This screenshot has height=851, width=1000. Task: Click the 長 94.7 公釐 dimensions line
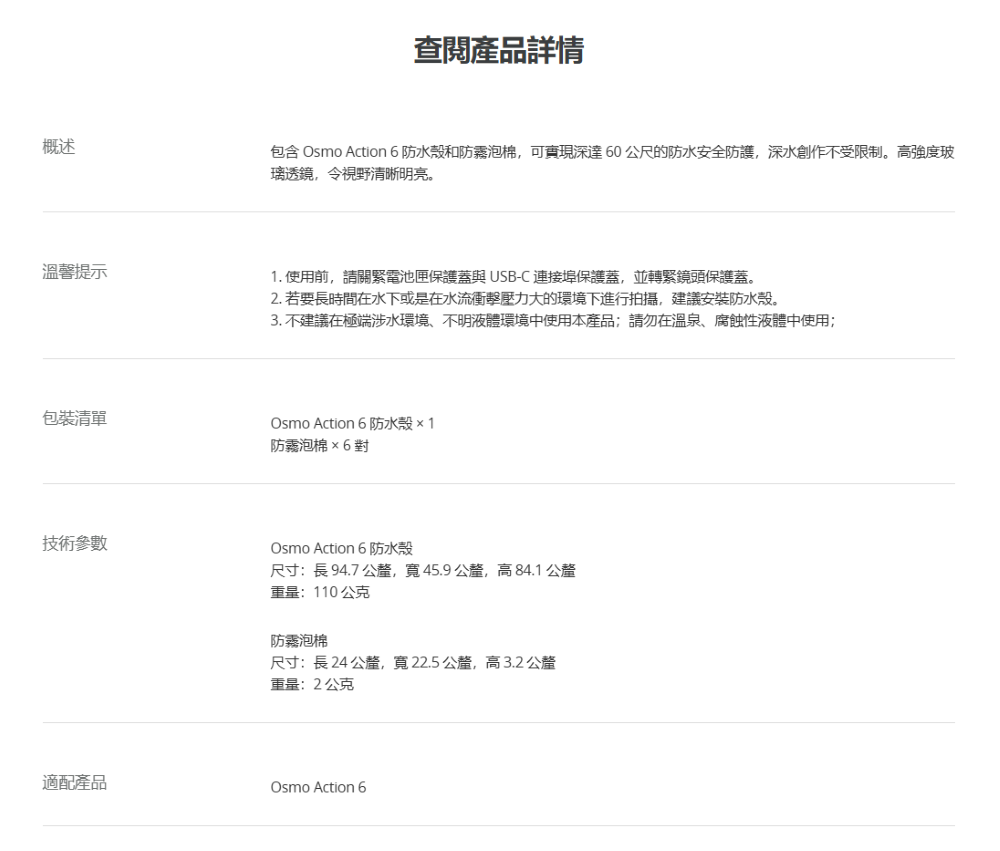(423, 570)
